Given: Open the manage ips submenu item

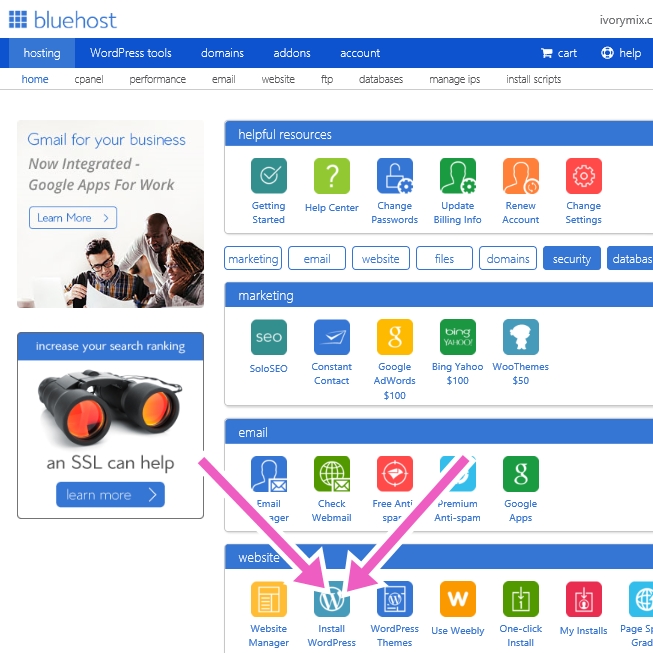Looking at the screenshot, I should coord(454,79).
